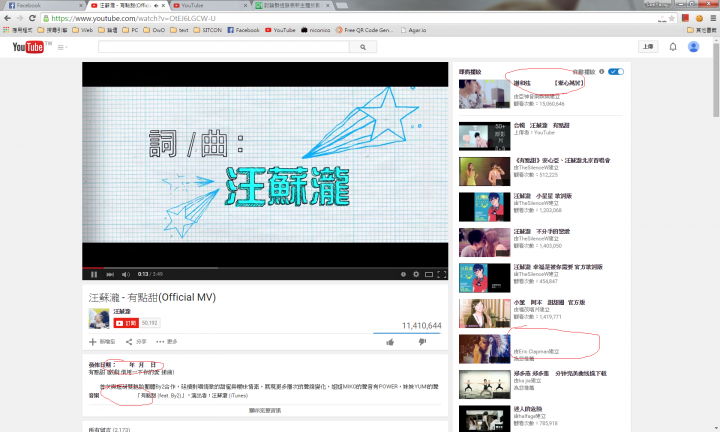Open the suggested video with 1,419,771 views
This screenshot has height=432, width=720.
(484, 313)
